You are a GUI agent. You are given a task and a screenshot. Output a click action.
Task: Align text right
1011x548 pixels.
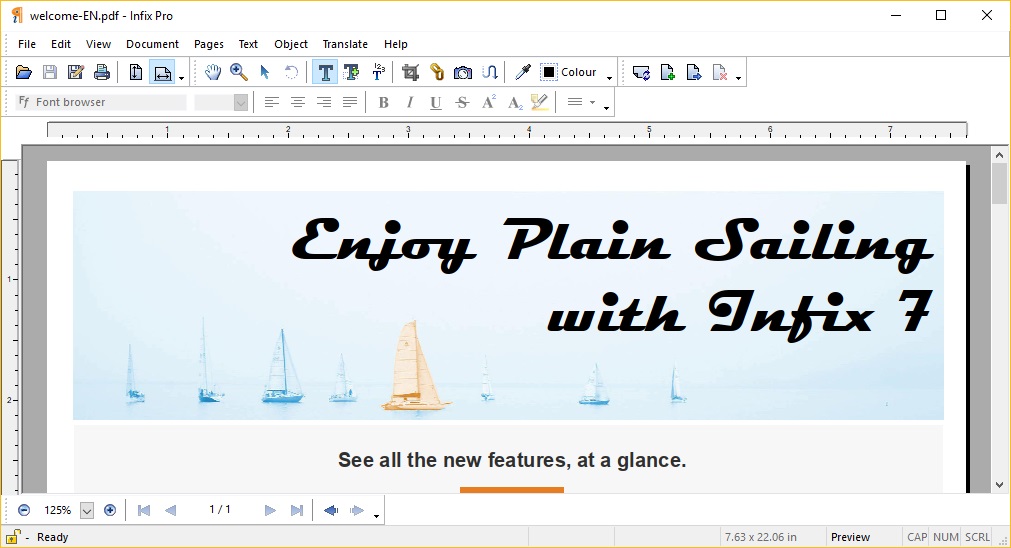324,102
